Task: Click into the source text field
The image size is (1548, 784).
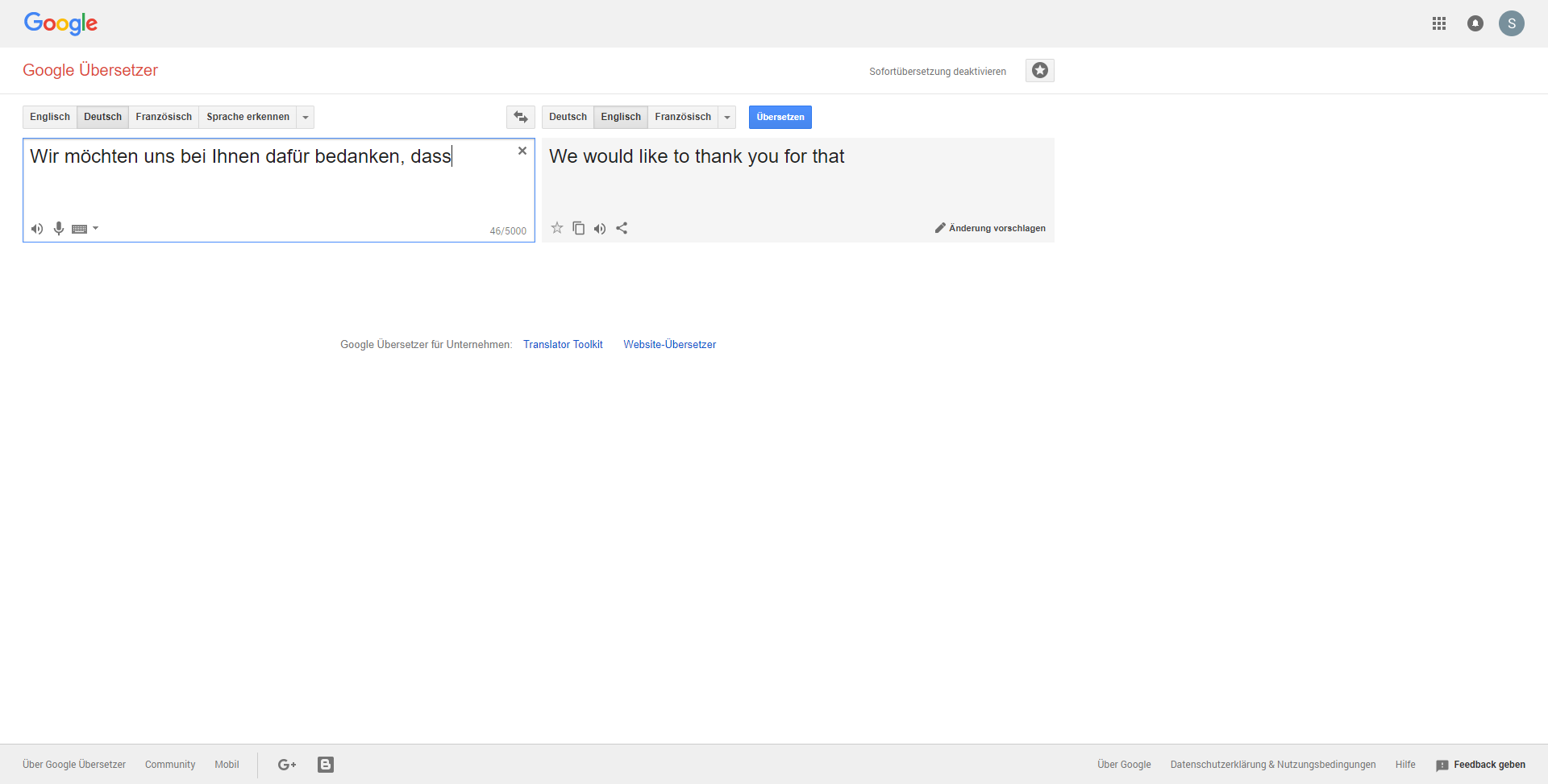Action: click(x=279, y=189)
